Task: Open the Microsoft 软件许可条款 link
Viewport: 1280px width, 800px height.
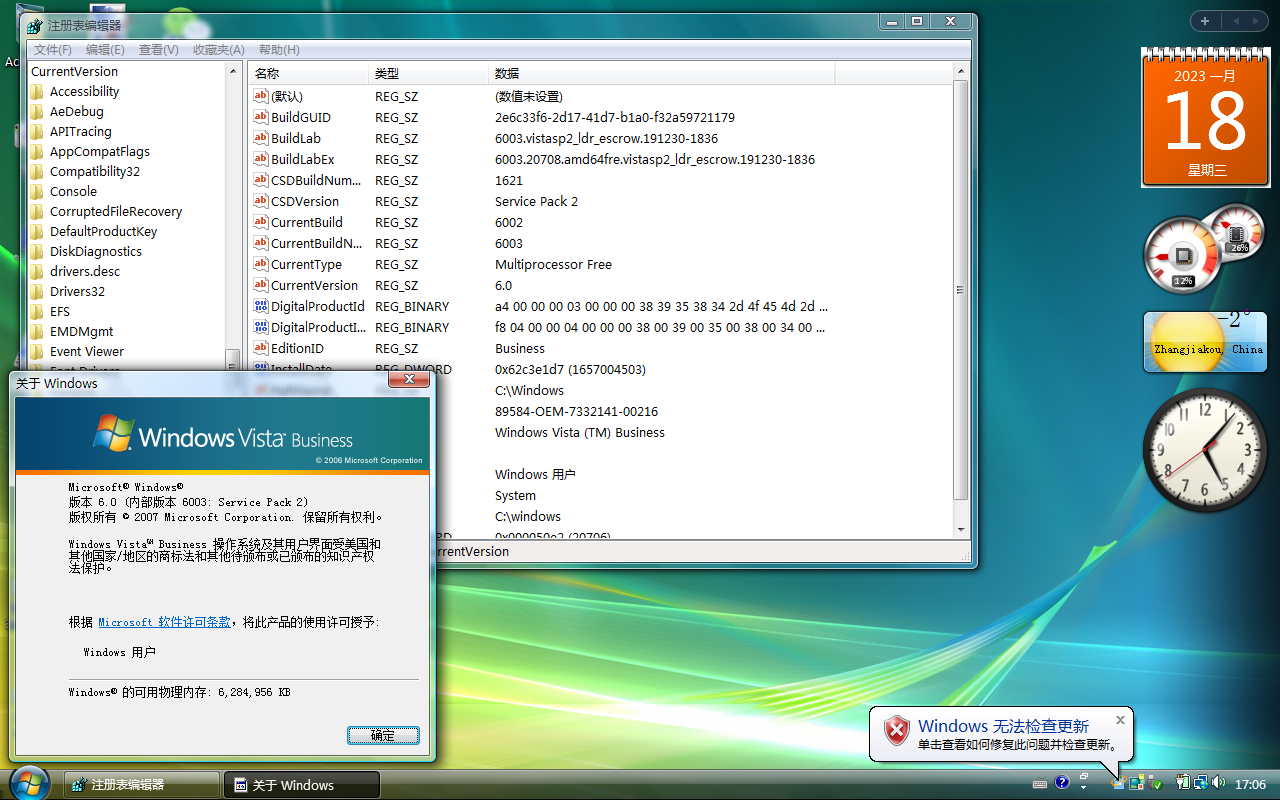Action: [x=164, y=622]
